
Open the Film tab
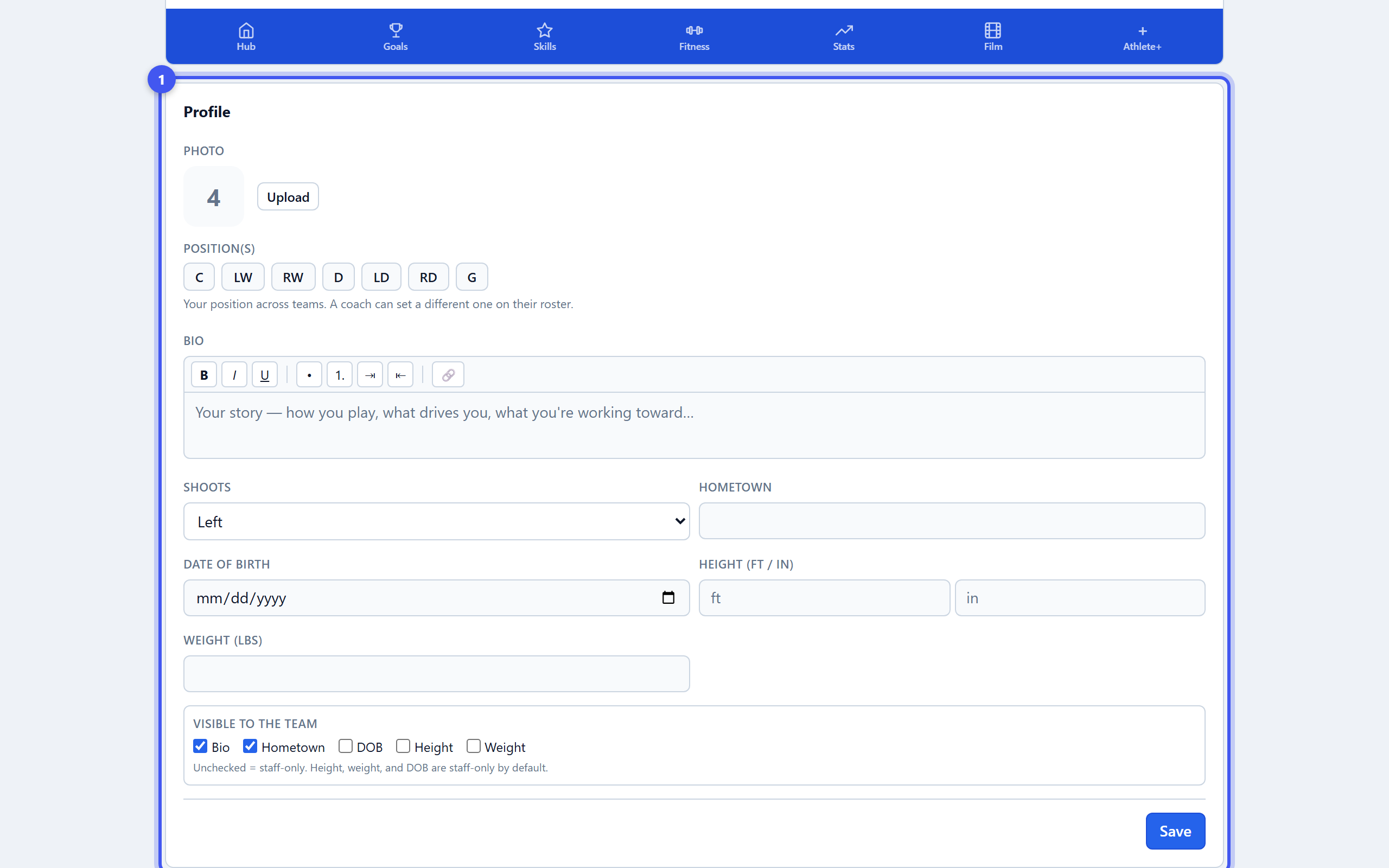[x=993, y=37]
